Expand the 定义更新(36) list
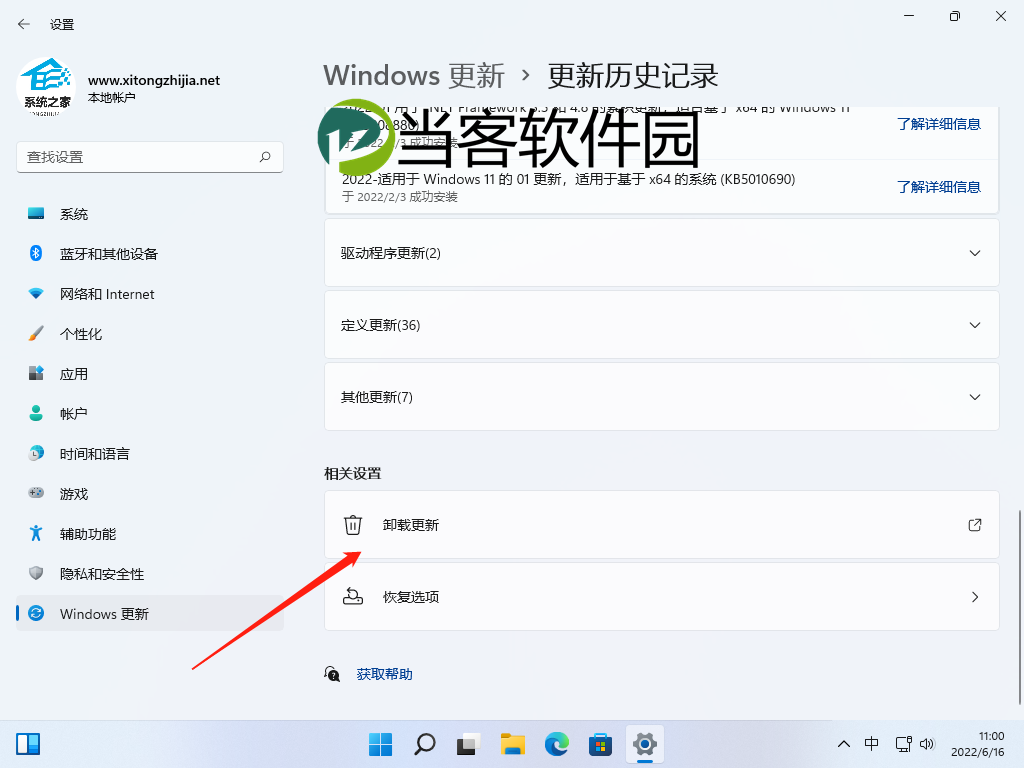The image size is (1024, 768). [660, 325]
